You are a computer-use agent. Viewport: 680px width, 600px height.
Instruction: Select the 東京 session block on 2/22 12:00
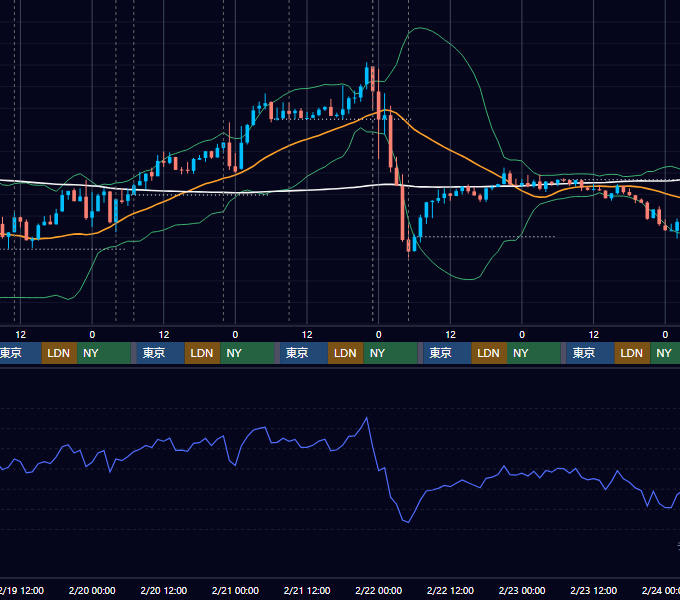tap(448, 353)
